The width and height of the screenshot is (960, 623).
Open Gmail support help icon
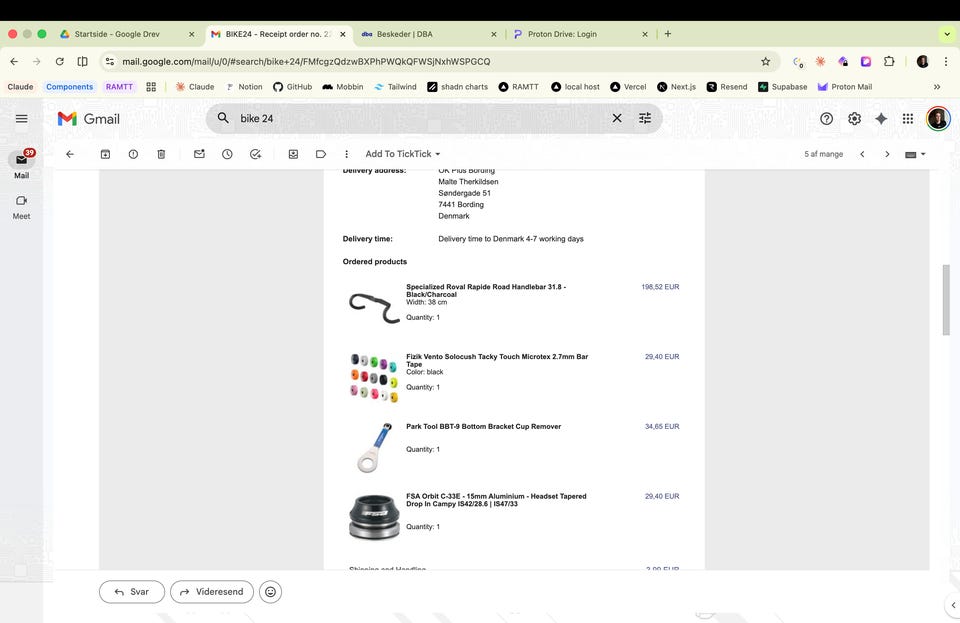coord(827,119)
